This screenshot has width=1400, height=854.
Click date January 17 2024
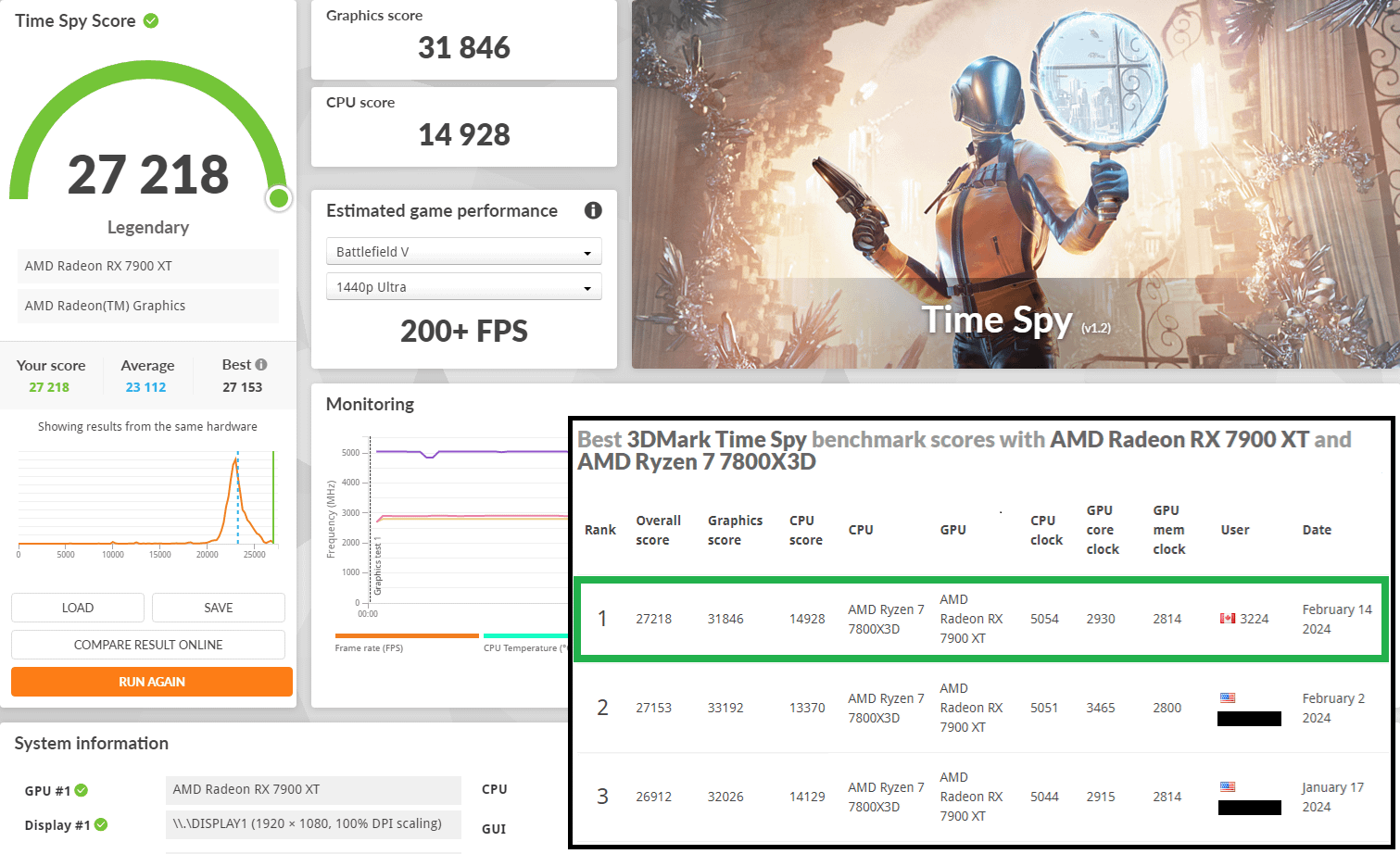point(1333,797)
